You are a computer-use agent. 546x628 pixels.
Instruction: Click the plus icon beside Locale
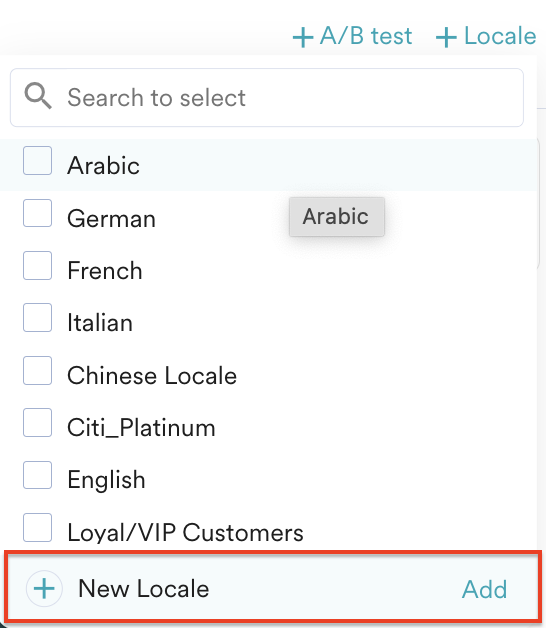(446, 38)
